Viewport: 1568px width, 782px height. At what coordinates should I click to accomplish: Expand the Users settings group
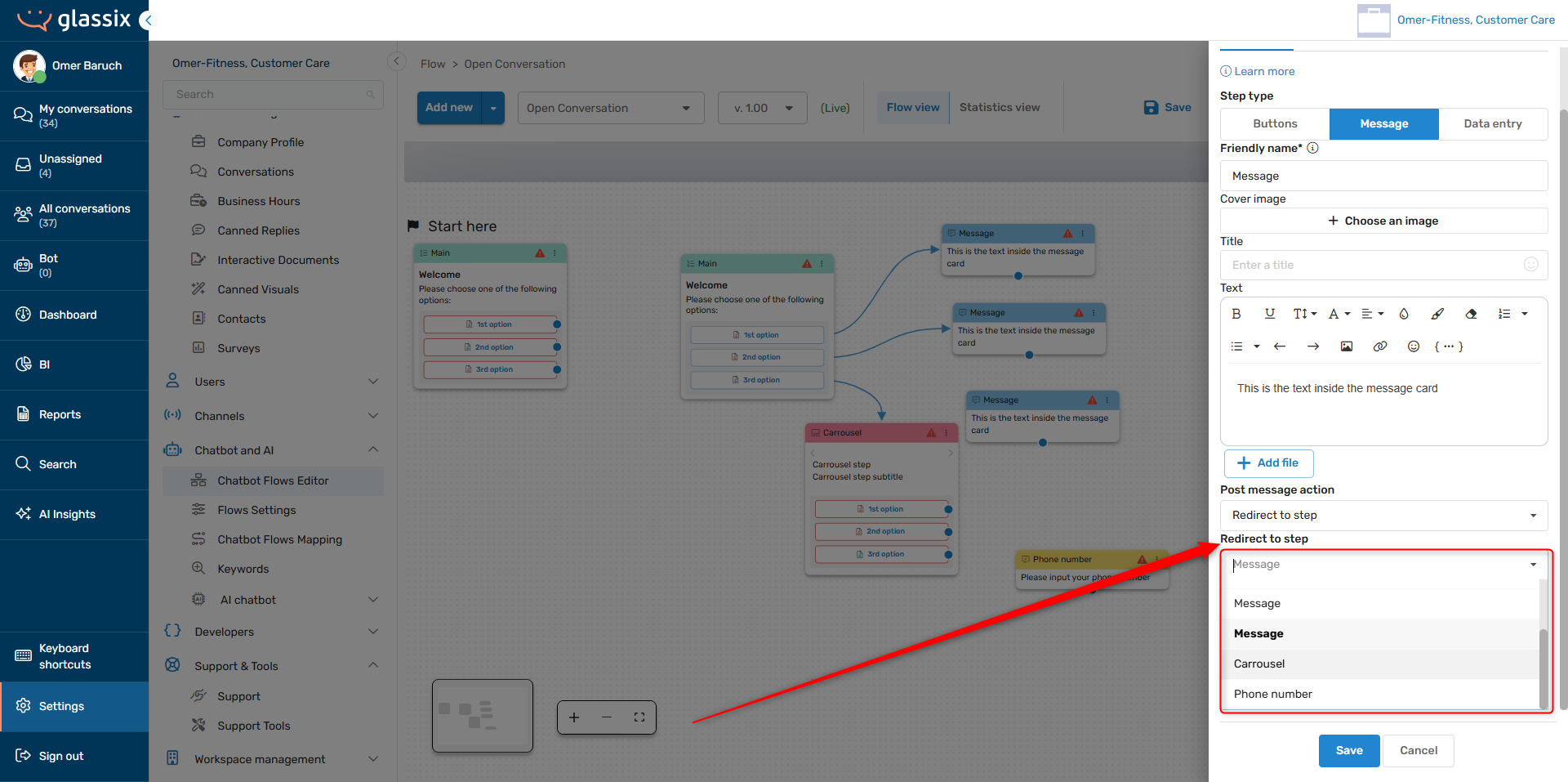pyautogui.click(x=273, y=382)
